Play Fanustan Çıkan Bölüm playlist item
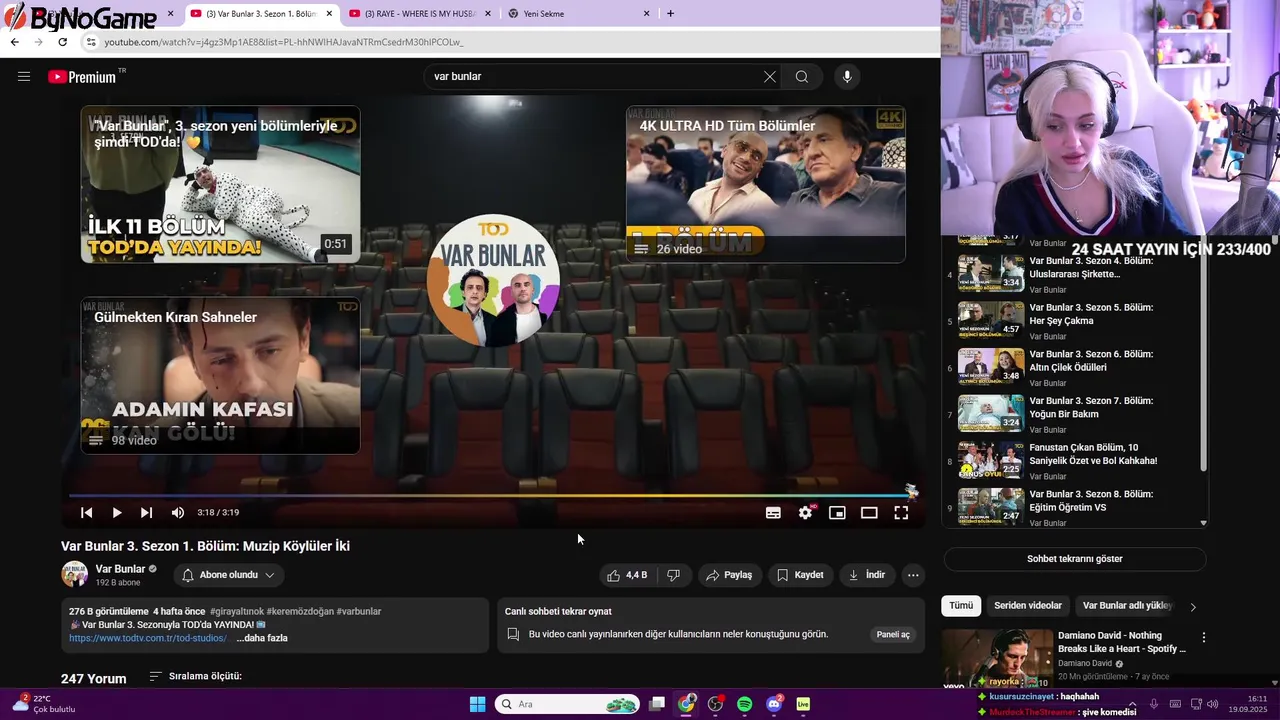This screenshot has width=1280, height=720. point(1075,461)
